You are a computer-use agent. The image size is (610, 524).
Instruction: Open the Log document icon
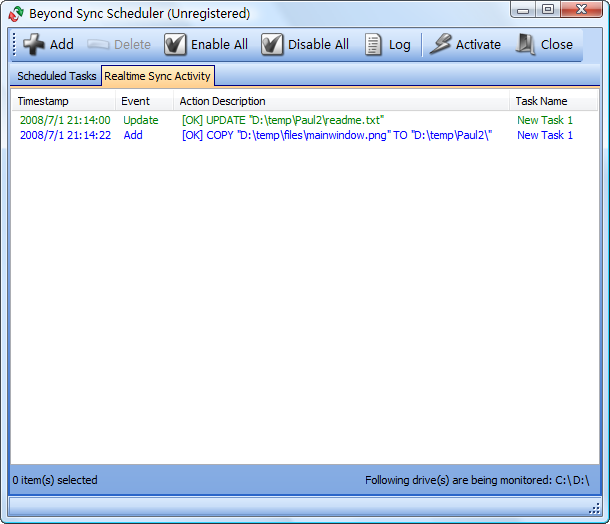[373, 44]
